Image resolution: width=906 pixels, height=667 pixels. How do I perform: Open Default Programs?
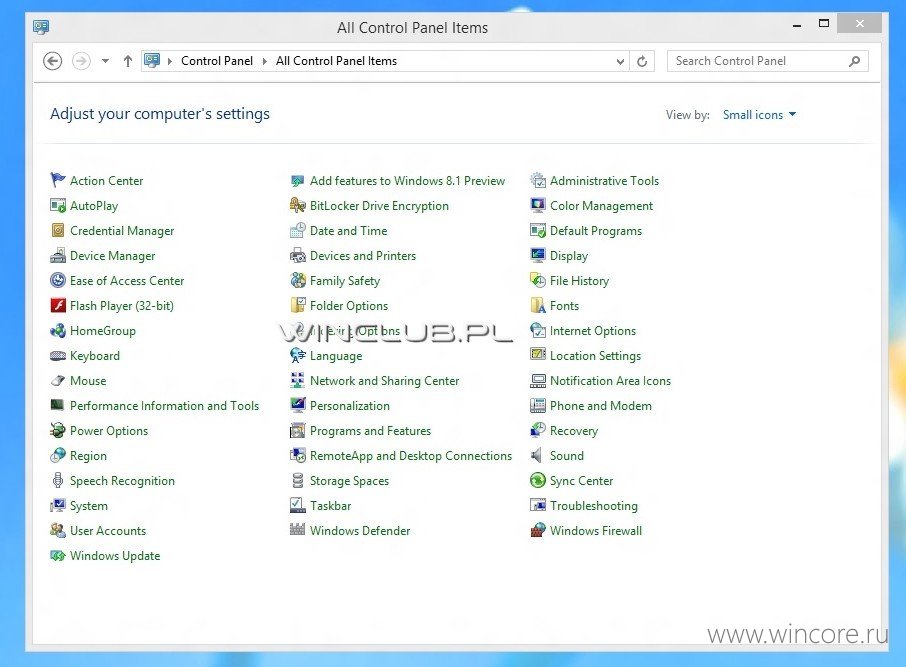596,231
